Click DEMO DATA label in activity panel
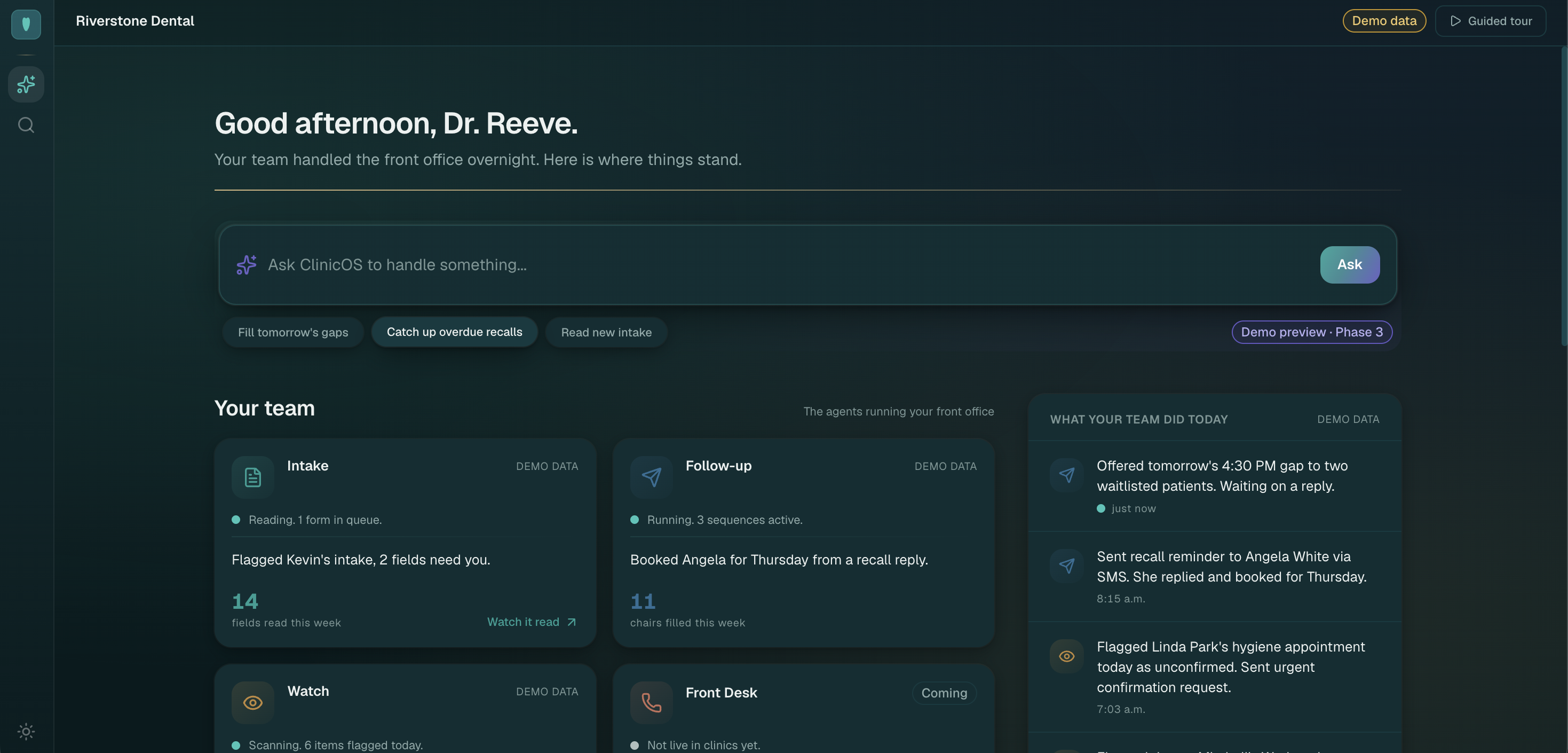1568x753 pixels. click(x=1348, y=419)
